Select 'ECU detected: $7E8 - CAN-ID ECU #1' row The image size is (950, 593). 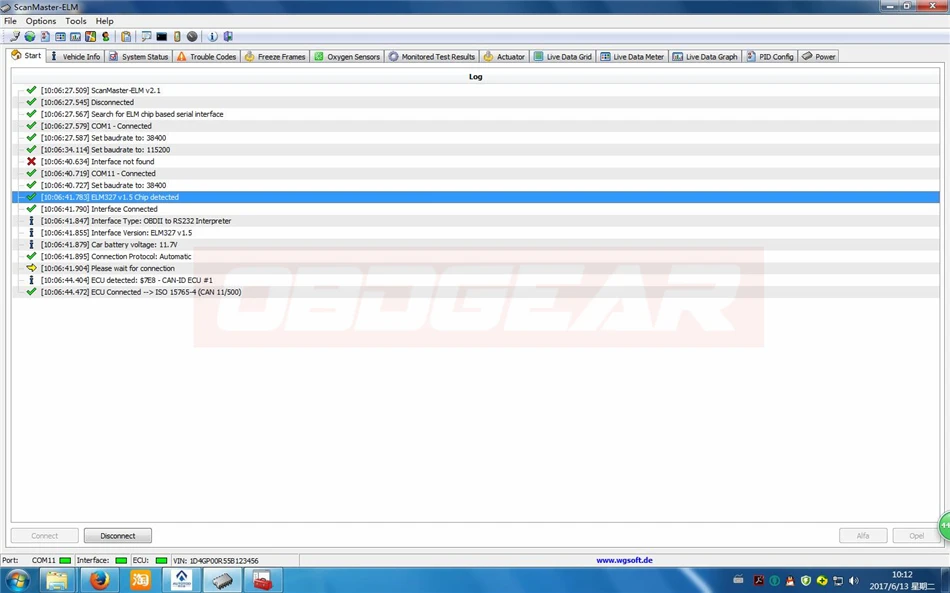pyautogui.click(x=475, y=280)
